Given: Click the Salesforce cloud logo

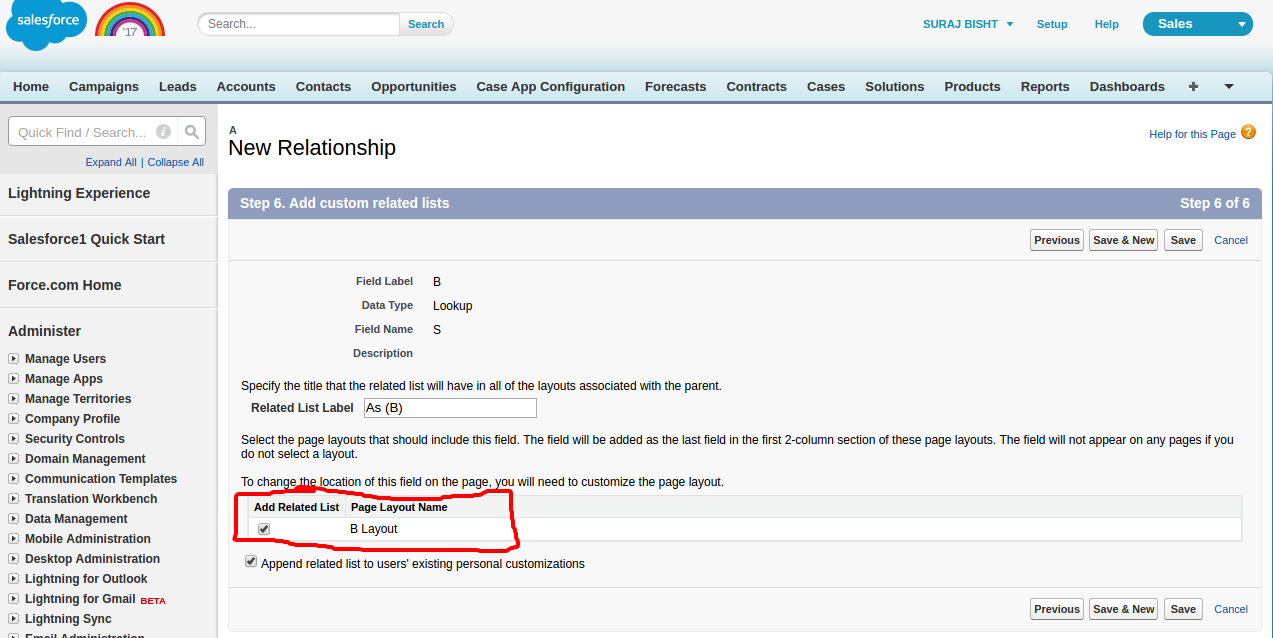Looking at the screenshot, I should click(46, 24).
